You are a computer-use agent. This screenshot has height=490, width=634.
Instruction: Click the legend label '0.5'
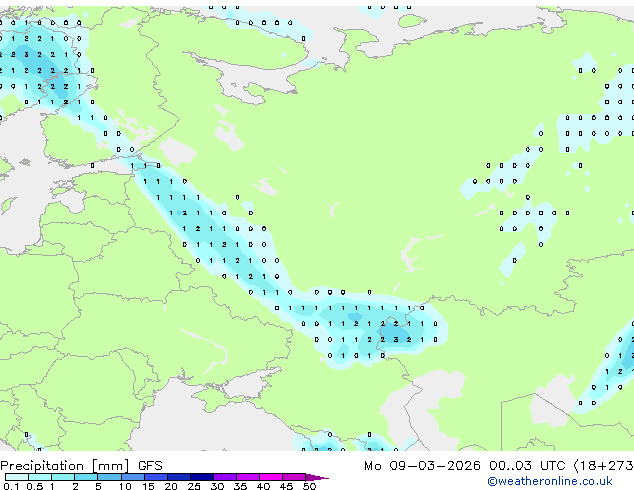tap(35, 486)
